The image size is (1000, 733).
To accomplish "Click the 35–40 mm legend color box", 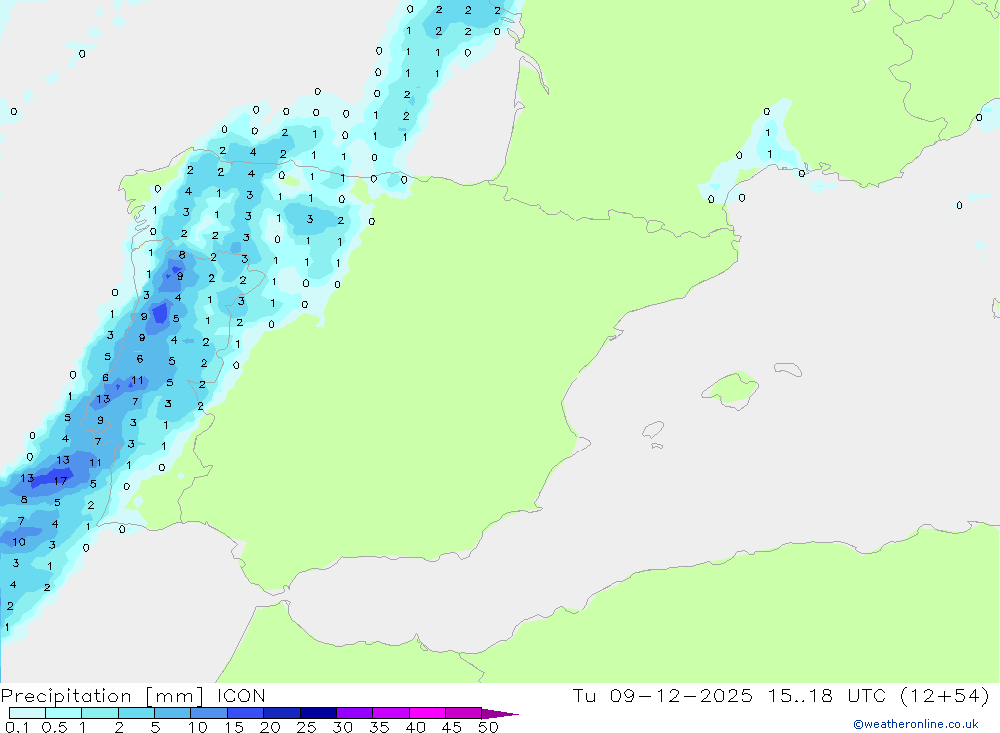I will pos(391,713).
